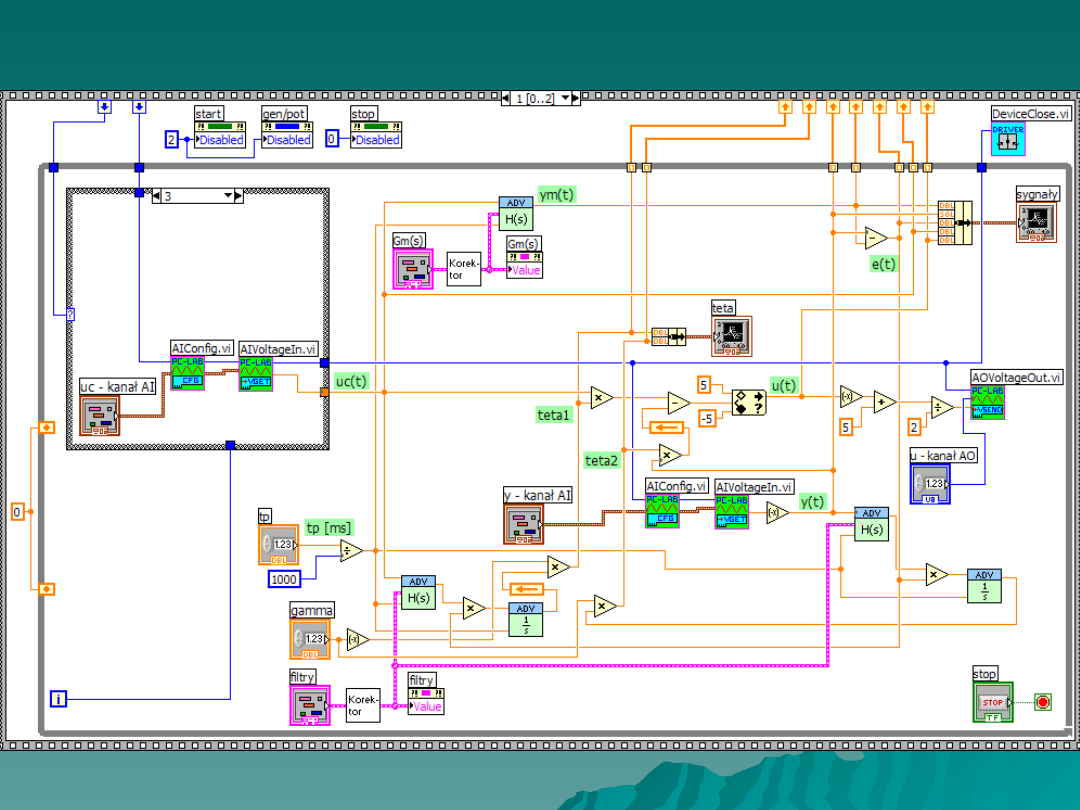Open the gen/pot Disabled property dropdown

pyautogui.click(x=289, y=140)
